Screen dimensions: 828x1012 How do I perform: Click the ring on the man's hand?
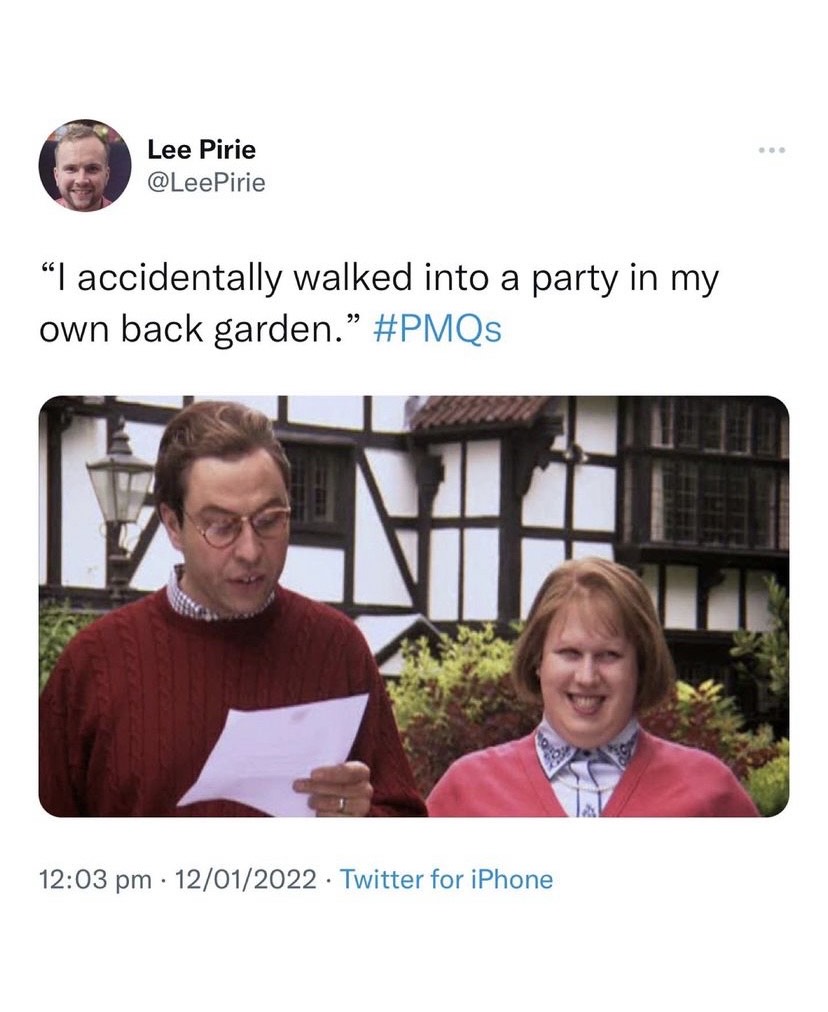[x=343, y=803]
